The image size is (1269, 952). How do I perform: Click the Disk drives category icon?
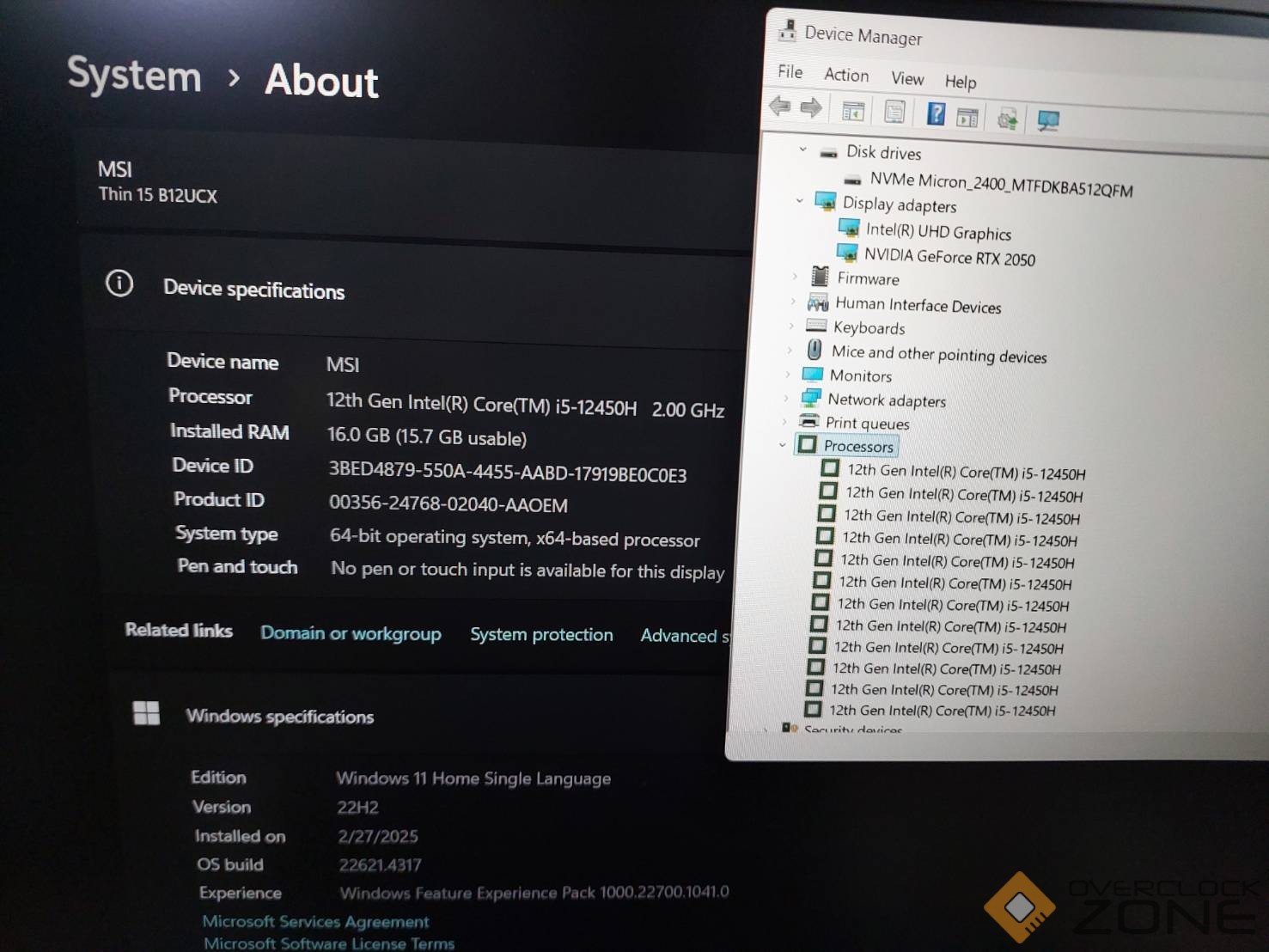point(828,152)
